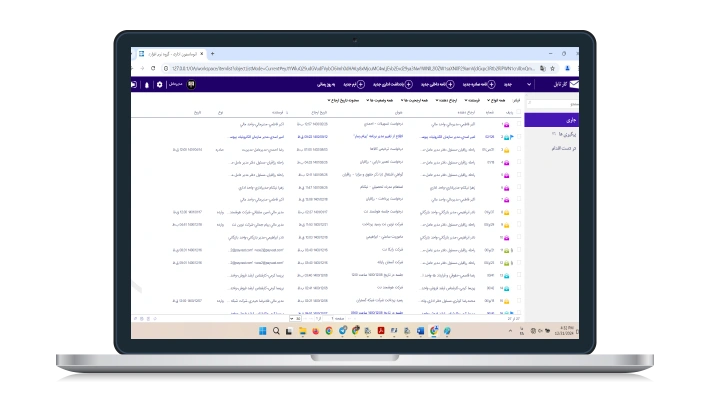The height and width of the screenshot is (411, 709).
Task: Open the محدوده تاریخ ارجاع filter dropdown
Action: tap(343, 100)
